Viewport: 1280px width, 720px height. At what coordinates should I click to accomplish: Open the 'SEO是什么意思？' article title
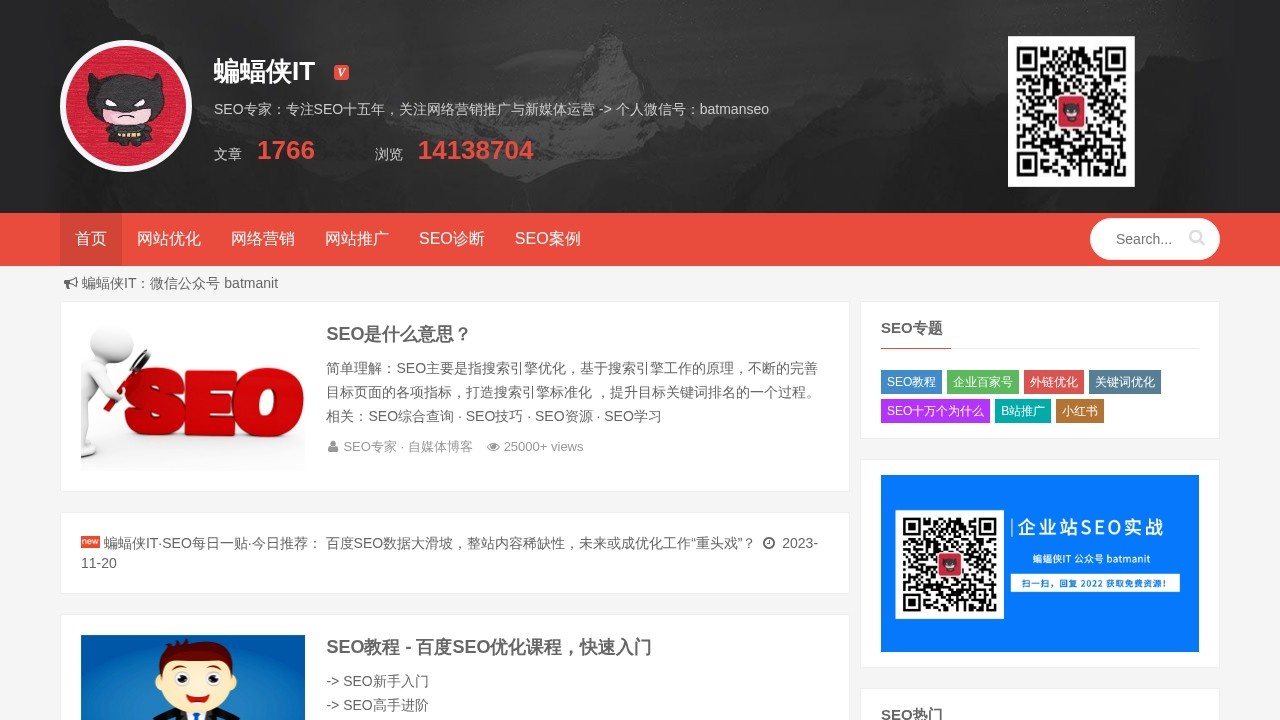(x=398, y=334)
